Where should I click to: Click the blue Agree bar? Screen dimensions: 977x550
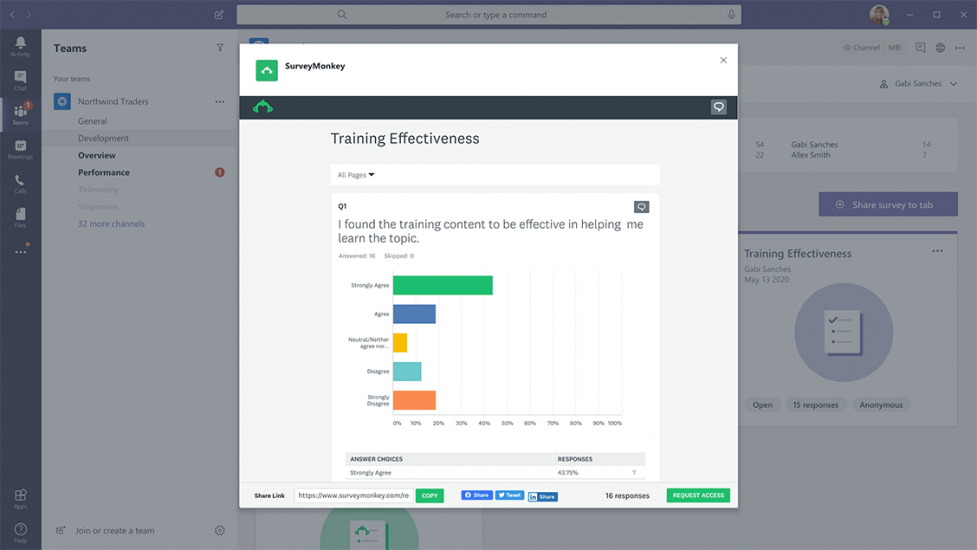pos(414,314)
